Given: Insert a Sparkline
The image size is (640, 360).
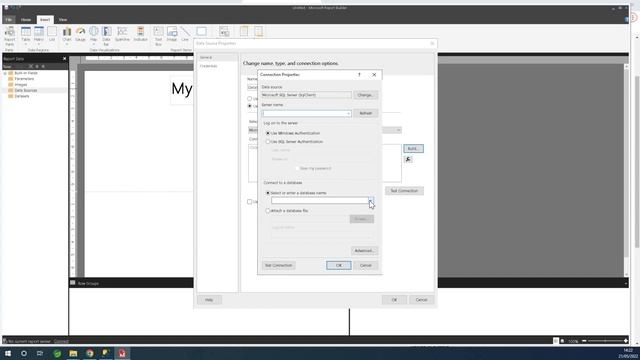Looking at the screenshot, I should [122, 34].
